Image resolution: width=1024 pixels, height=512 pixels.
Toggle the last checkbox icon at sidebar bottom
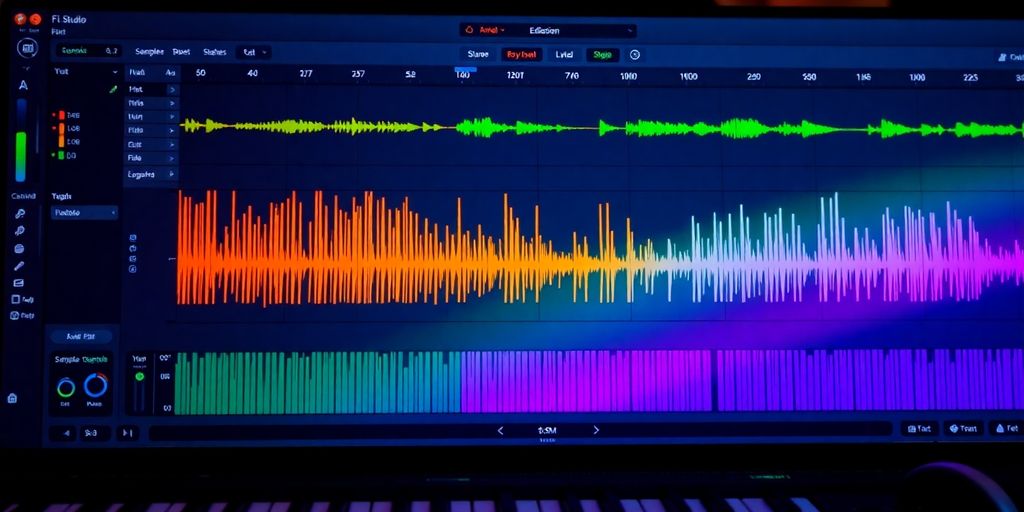[15, 315]
